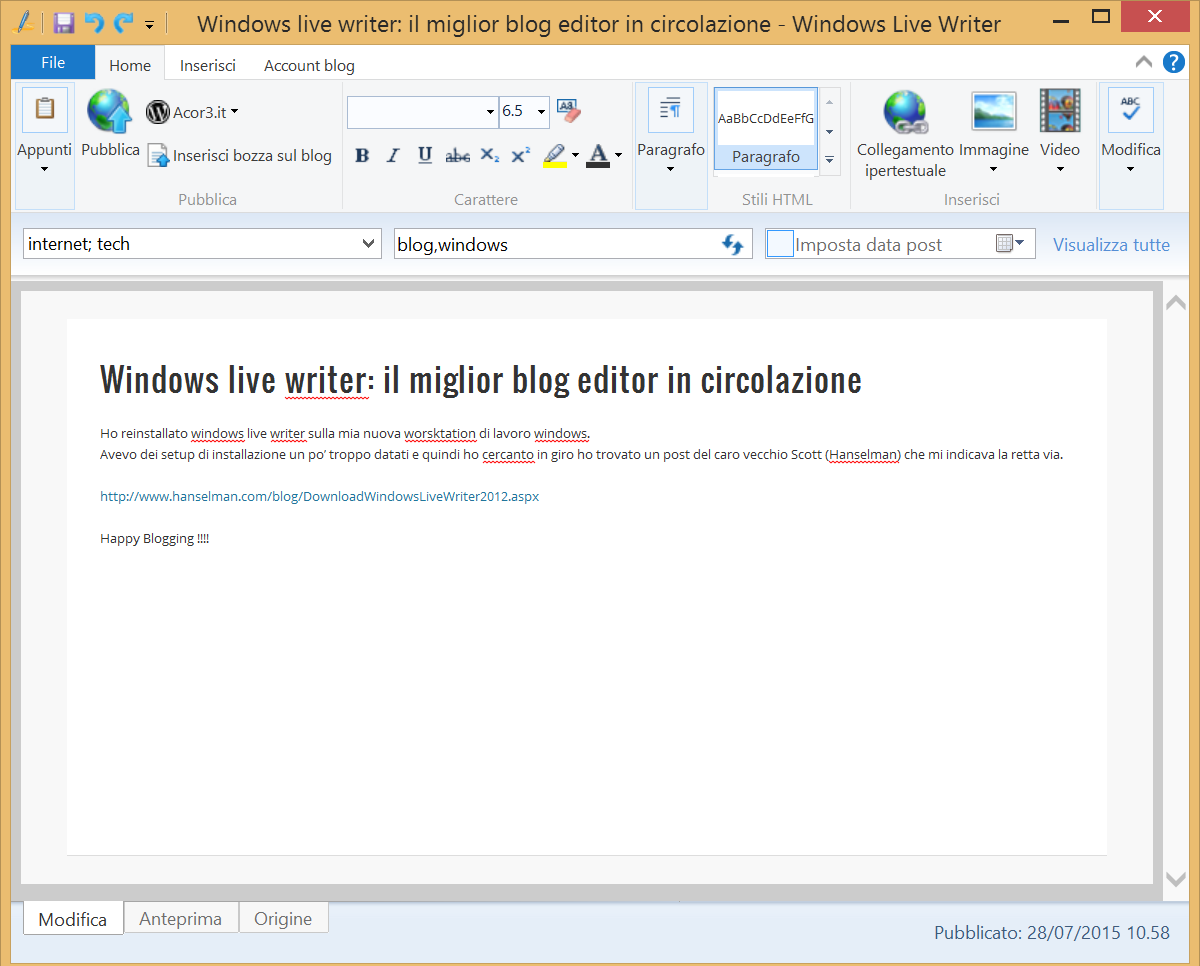This screenshot has width=1200, height=966.
Task: Clear formatting with the eraser icon
Action: coord(568,110)
